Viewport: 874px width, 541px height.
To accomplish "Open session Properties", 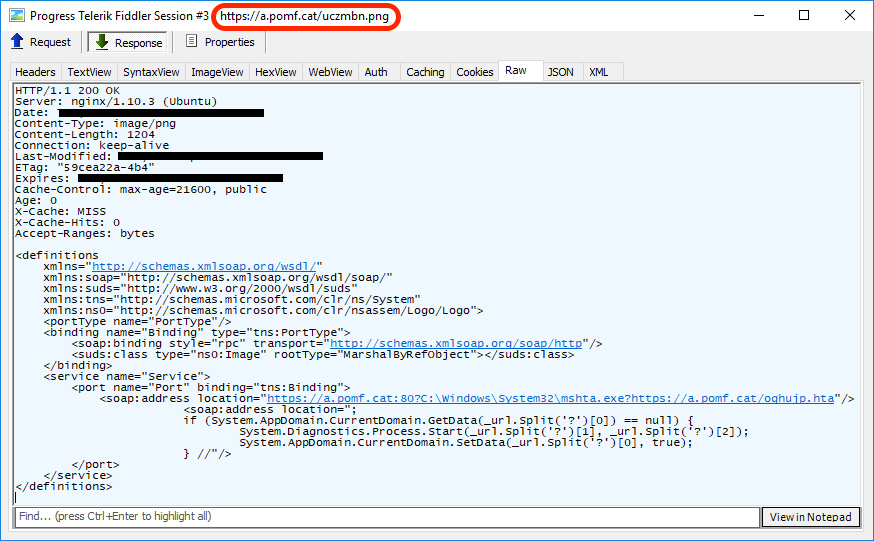I will pos(220,42).
